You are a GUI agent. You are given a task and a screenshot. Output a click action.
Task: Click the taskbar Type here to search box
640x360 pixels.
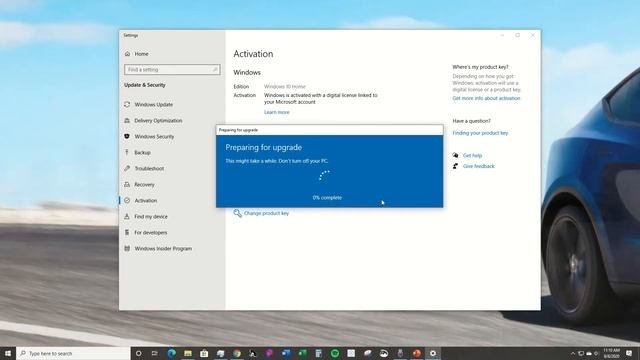pyautogui.click(x=73, y=353)
